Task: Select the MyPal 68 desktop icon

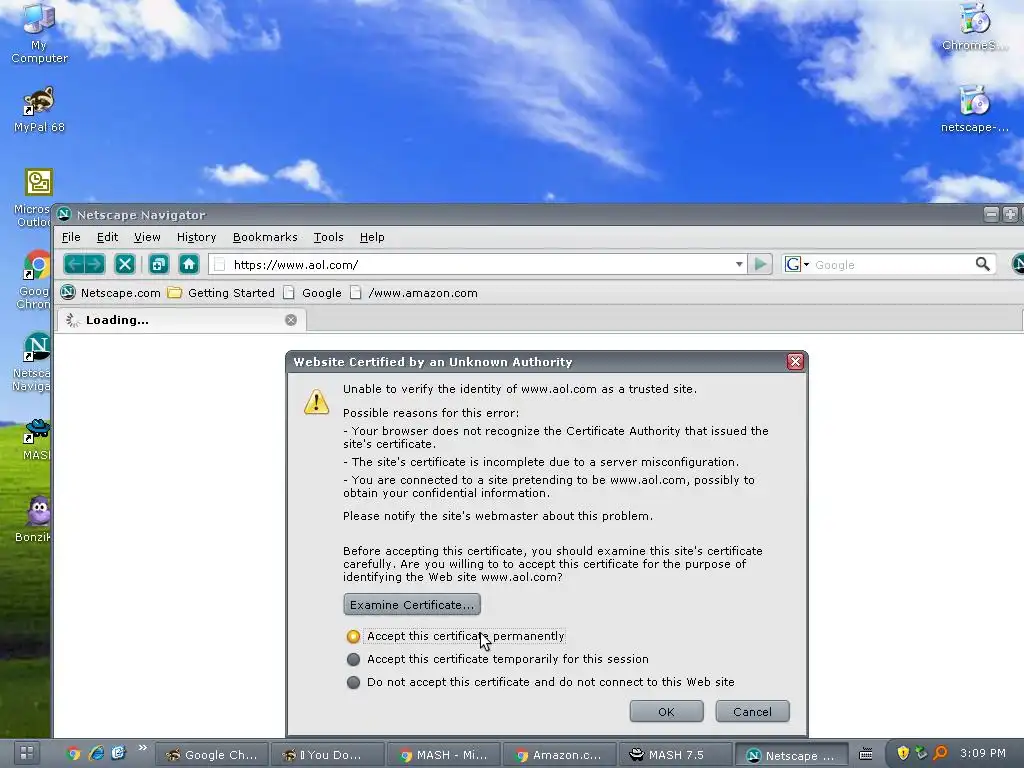Action: (39, 110)
